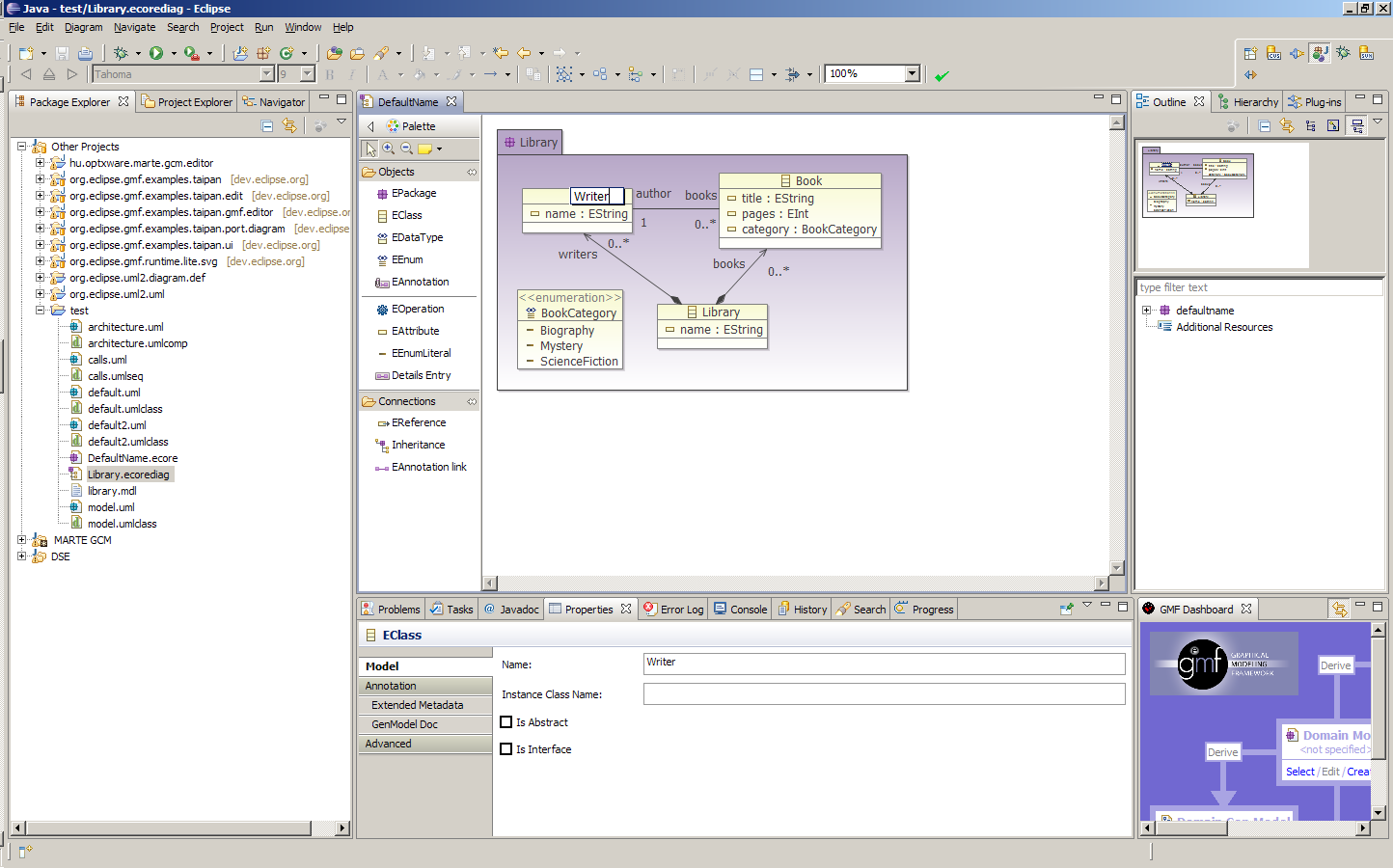Toggle Link with Editor in Outline

1287,125
